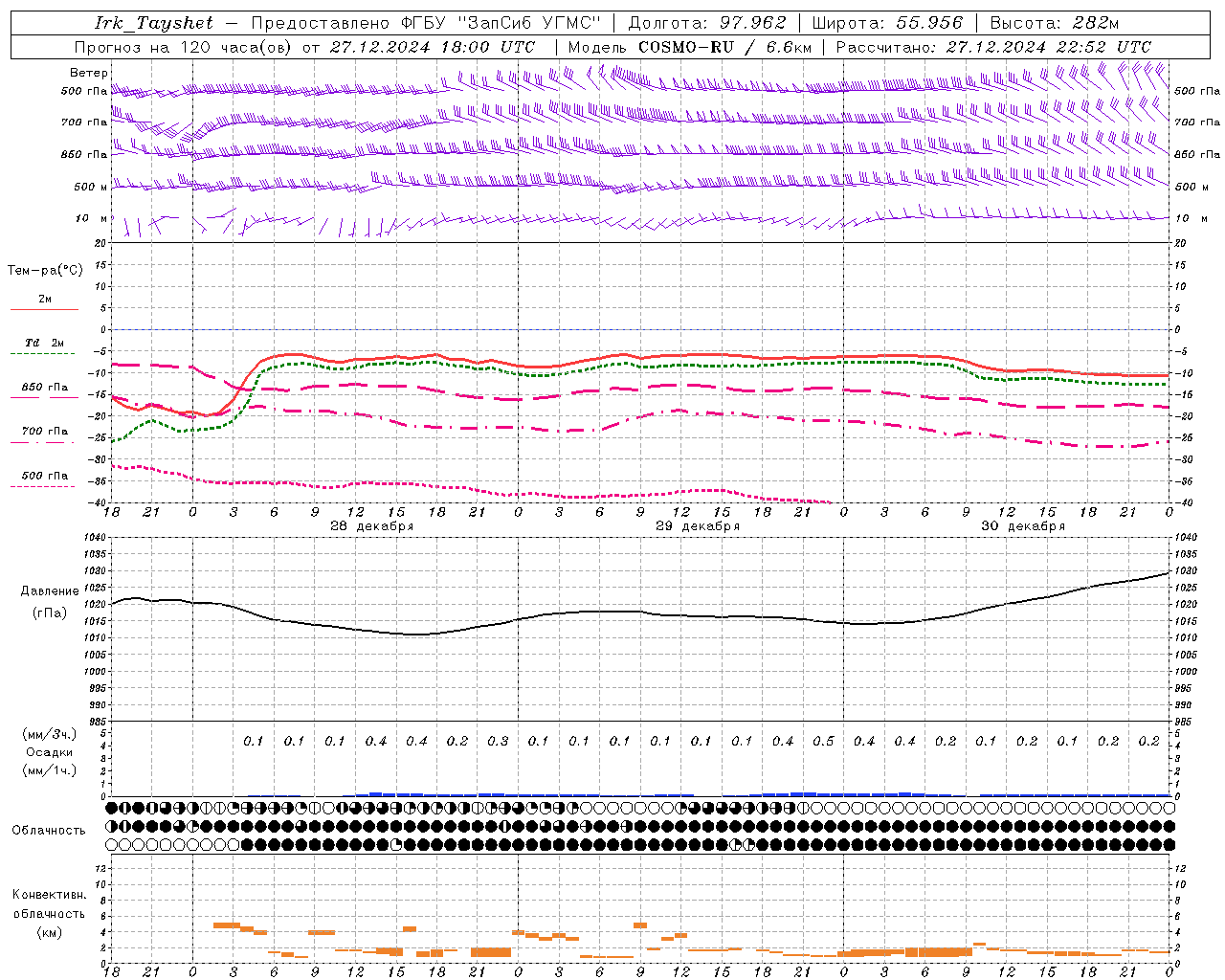This screenshot has width=1225, height=980.
Task: Click the 28 декабря date label
Action: [x=372, y=526]
